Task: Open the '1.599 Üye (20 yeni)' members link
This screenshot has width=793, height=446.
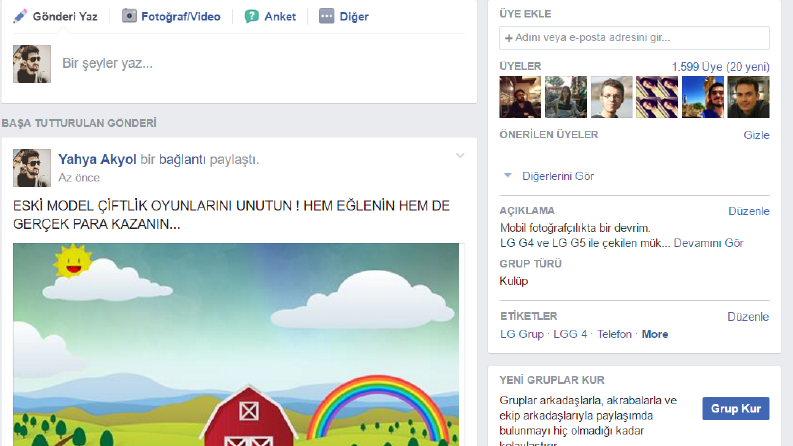Action: pyautogui.click(x=720, y=67)
